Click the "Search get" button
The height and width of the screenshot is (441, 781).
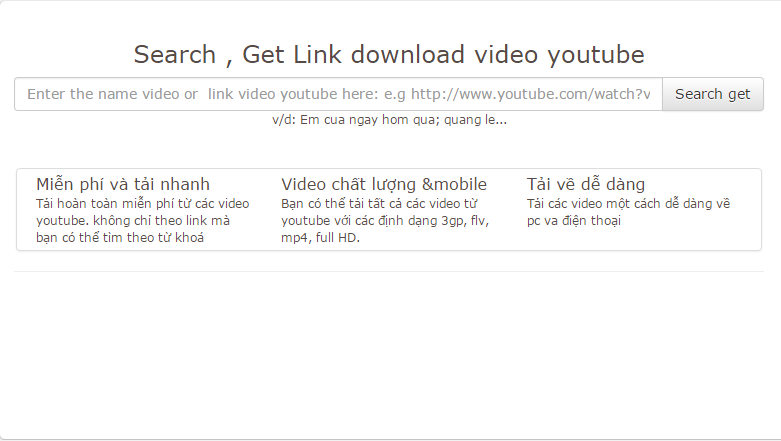point(713,94)
